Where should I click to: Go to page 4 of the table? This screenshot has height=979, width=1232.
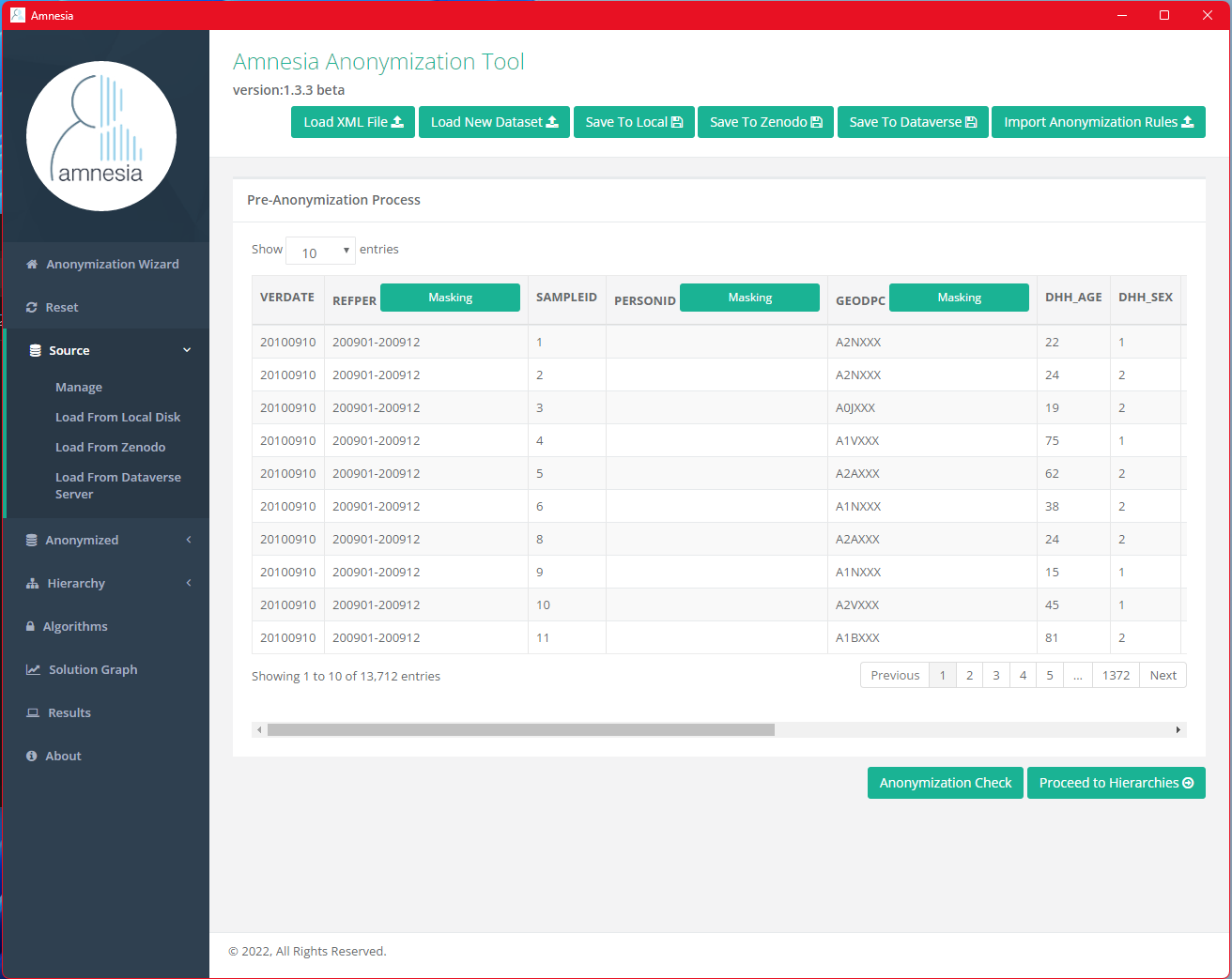[x=1023, y=676]
